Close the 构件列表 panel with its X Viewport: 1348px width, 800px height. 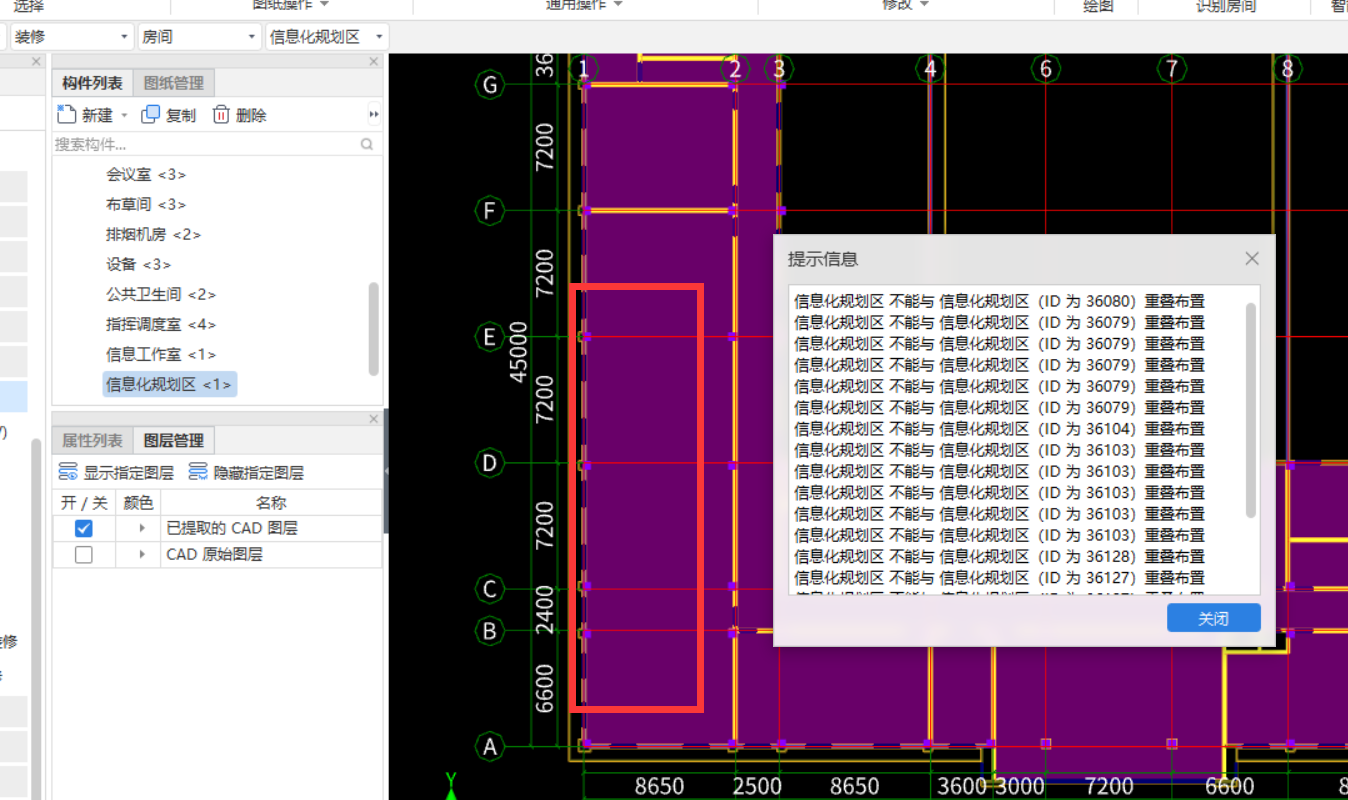tap(374, 62)
